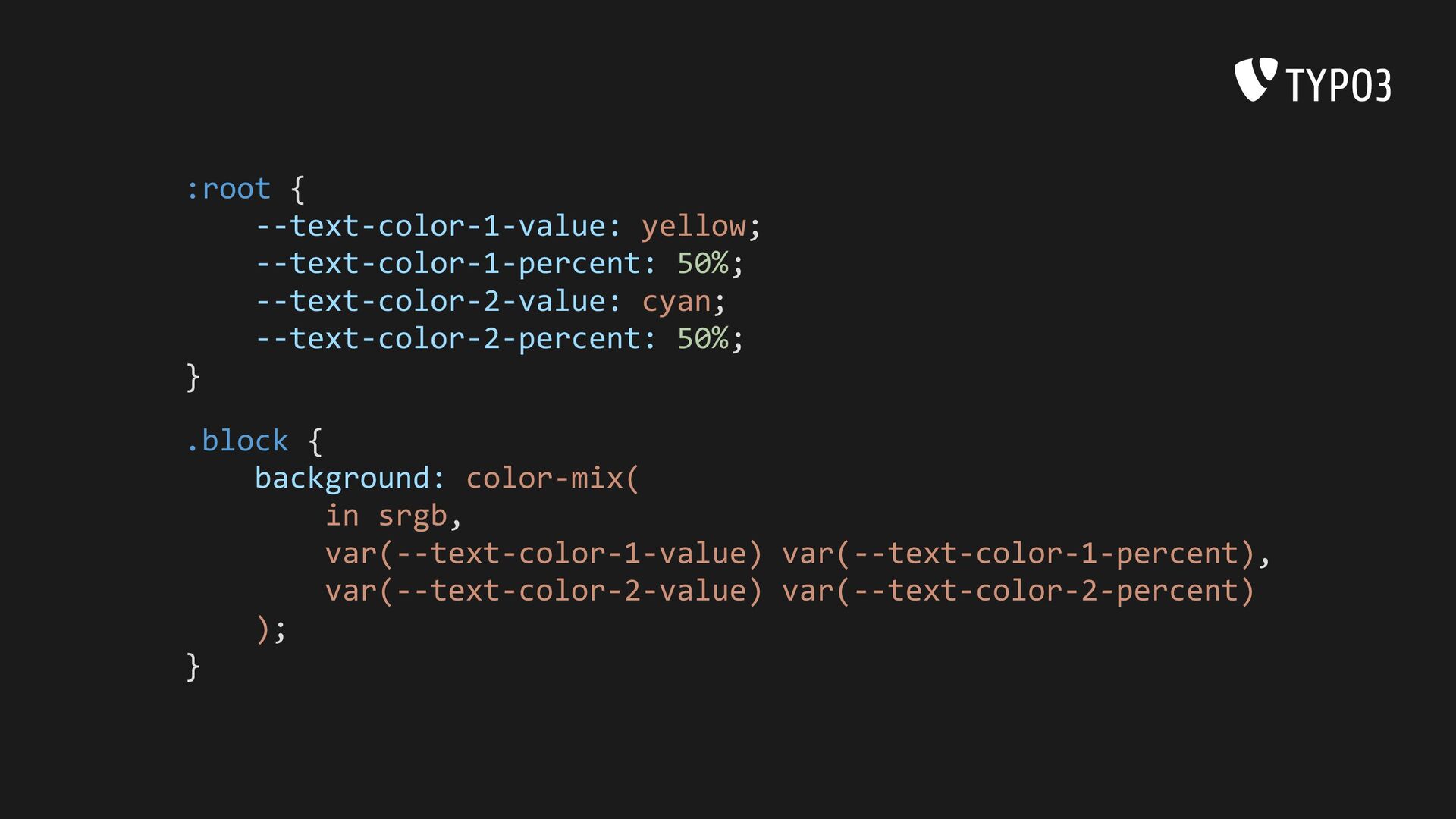Click var(--text-color-1-value) in color-mix
Image resolution: width=1456 pixels, height=819 pixels.
[543, 554]
